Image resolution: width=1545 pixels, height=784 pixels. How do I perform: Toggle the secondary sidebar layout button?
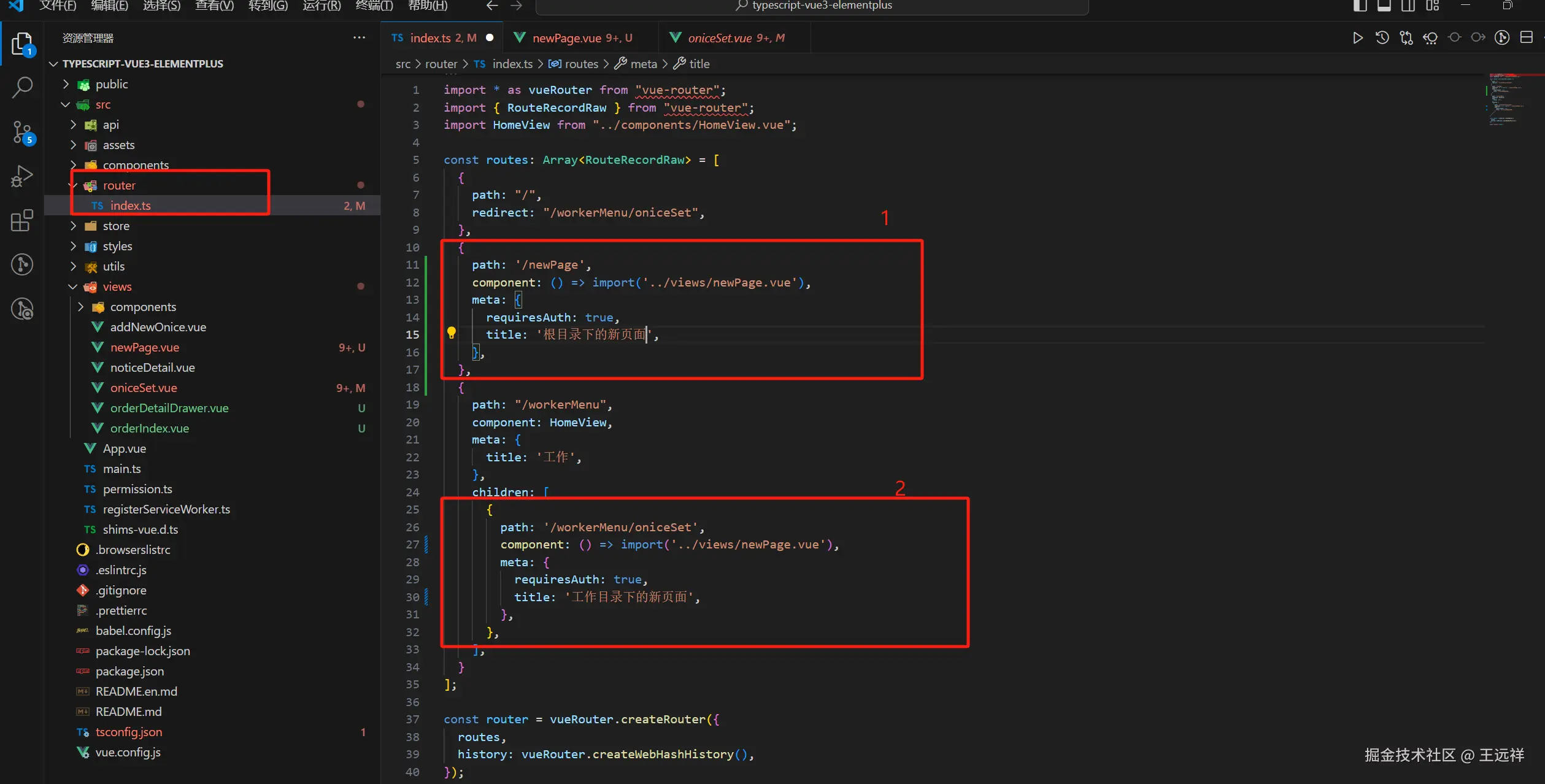[1408, 6]
